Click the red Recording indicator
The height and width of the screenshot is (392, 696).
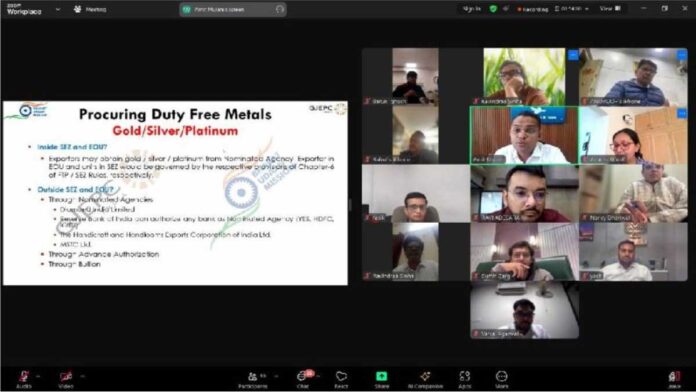533,9
